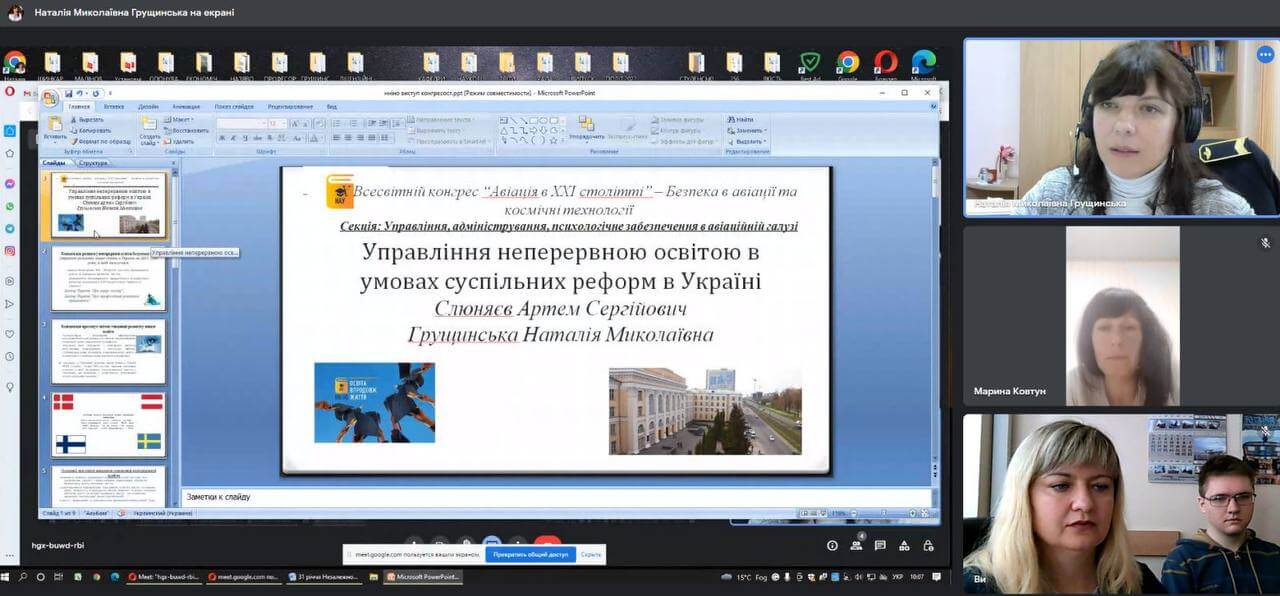
Task: Switch to the Insert (Вставка) ribbon tab
Action: pos(114,106)
